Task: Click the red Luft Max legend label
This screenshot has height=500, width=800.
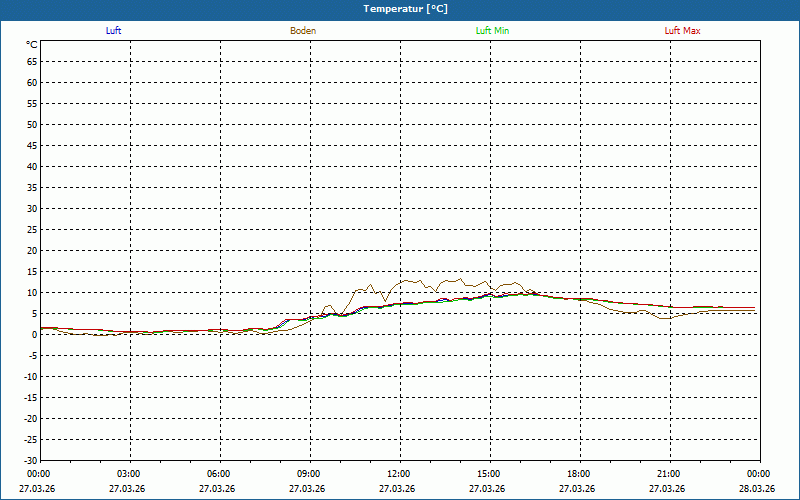Action: tap(682, 31)
